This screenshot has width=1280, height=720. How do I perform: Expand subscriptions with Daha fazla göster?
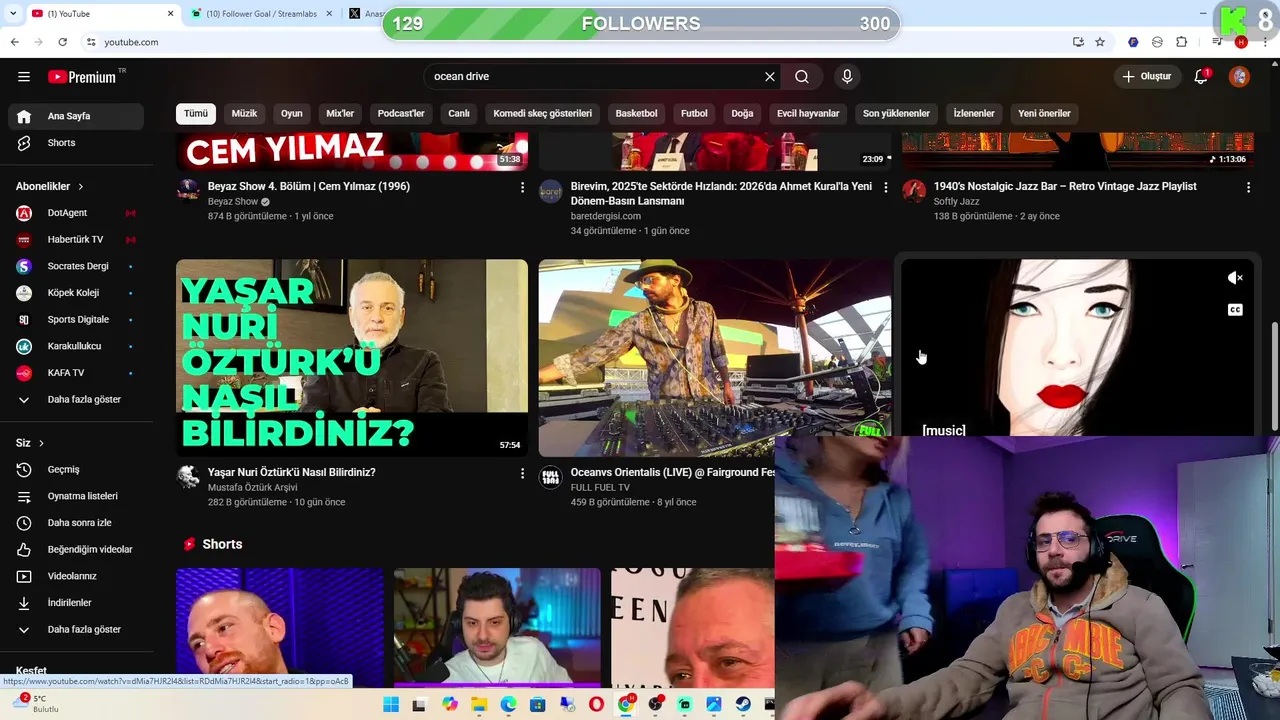pyautogui.click(x=76, y=399)
